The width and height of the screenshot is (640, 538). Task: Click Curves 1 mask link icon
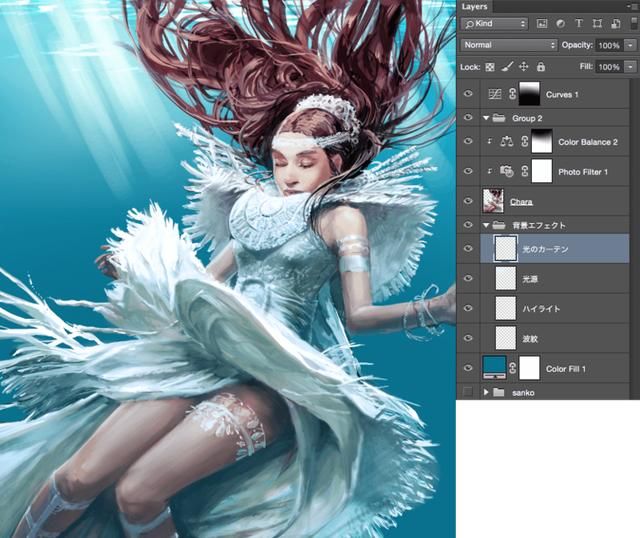click(x=513, y=94)
